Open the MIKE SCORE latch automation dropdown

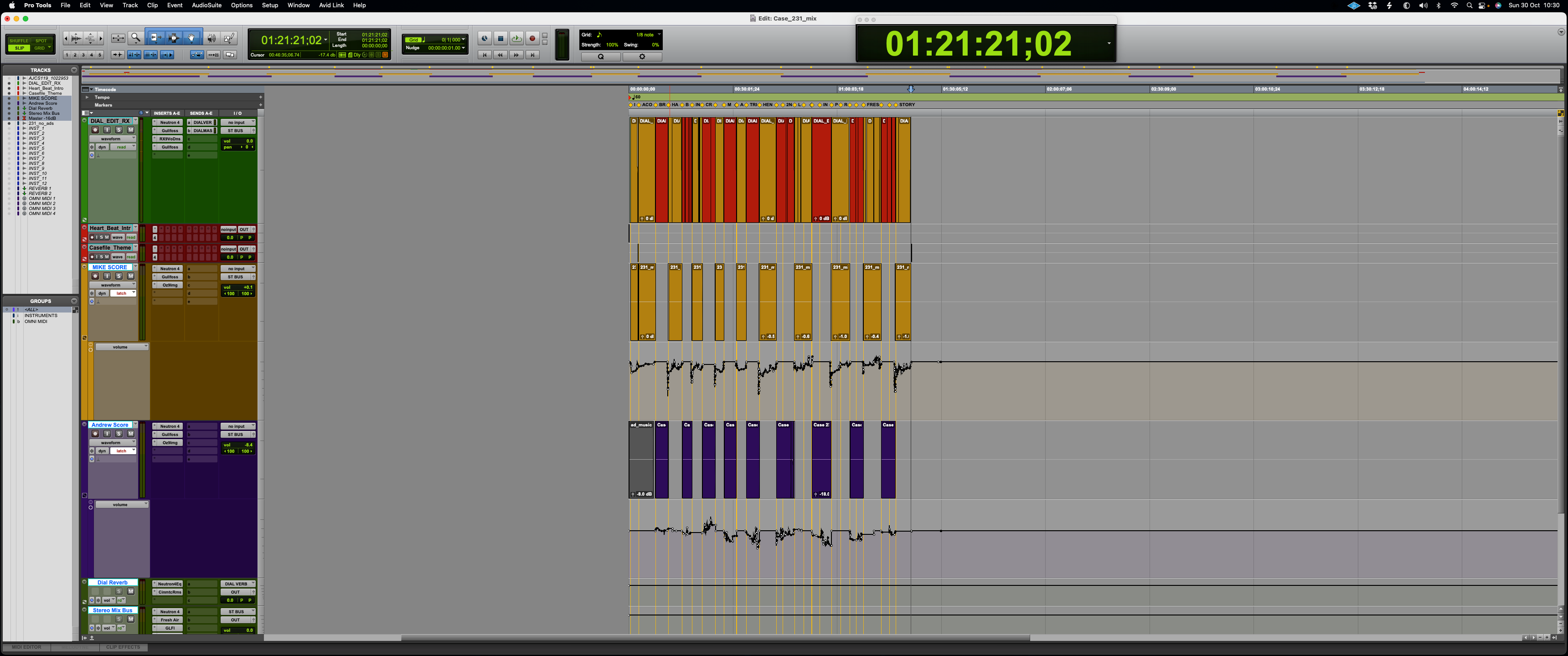click(x=124, y=293)
